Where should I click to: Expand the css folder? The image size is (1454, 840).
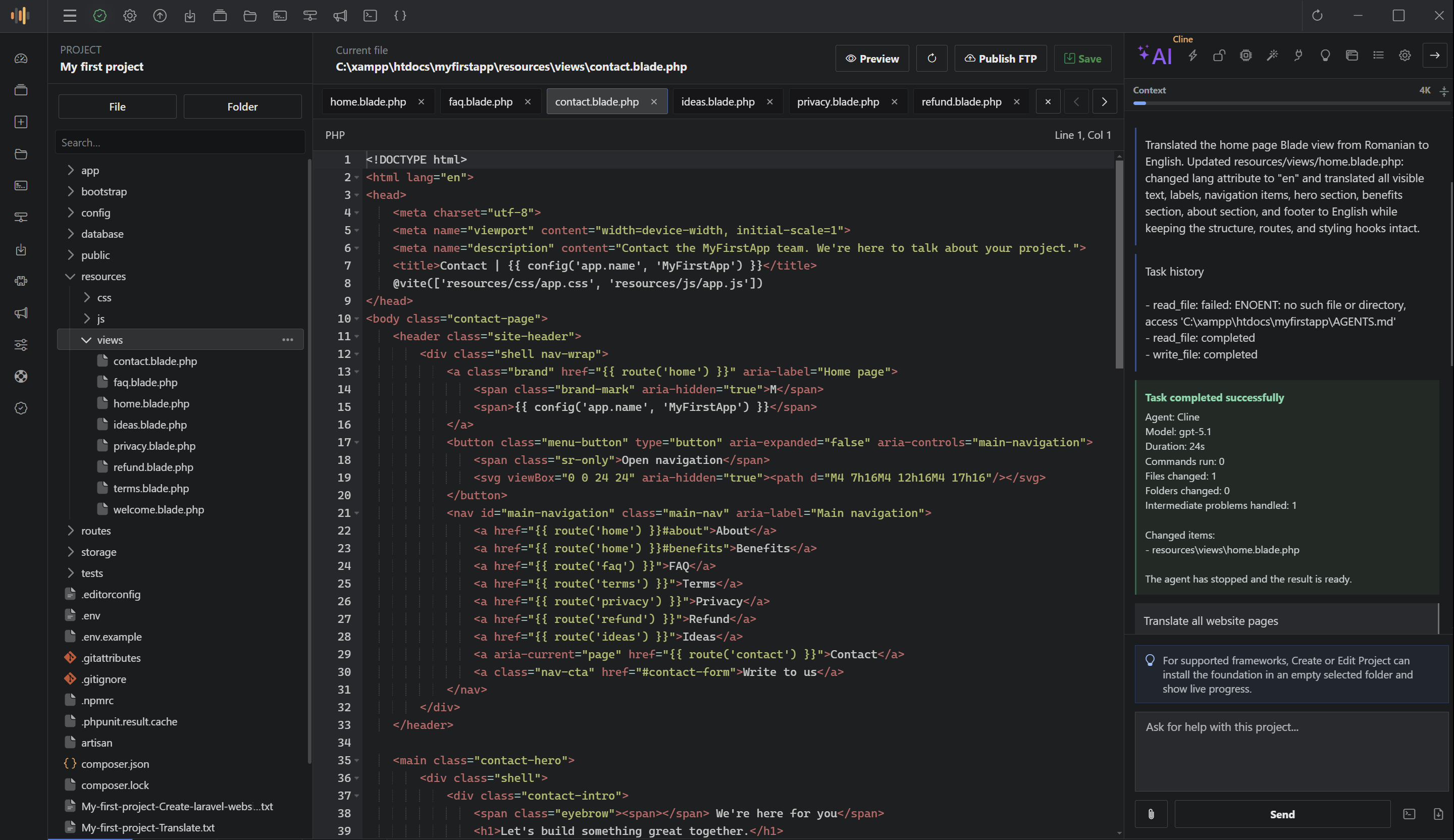point(86,297)
